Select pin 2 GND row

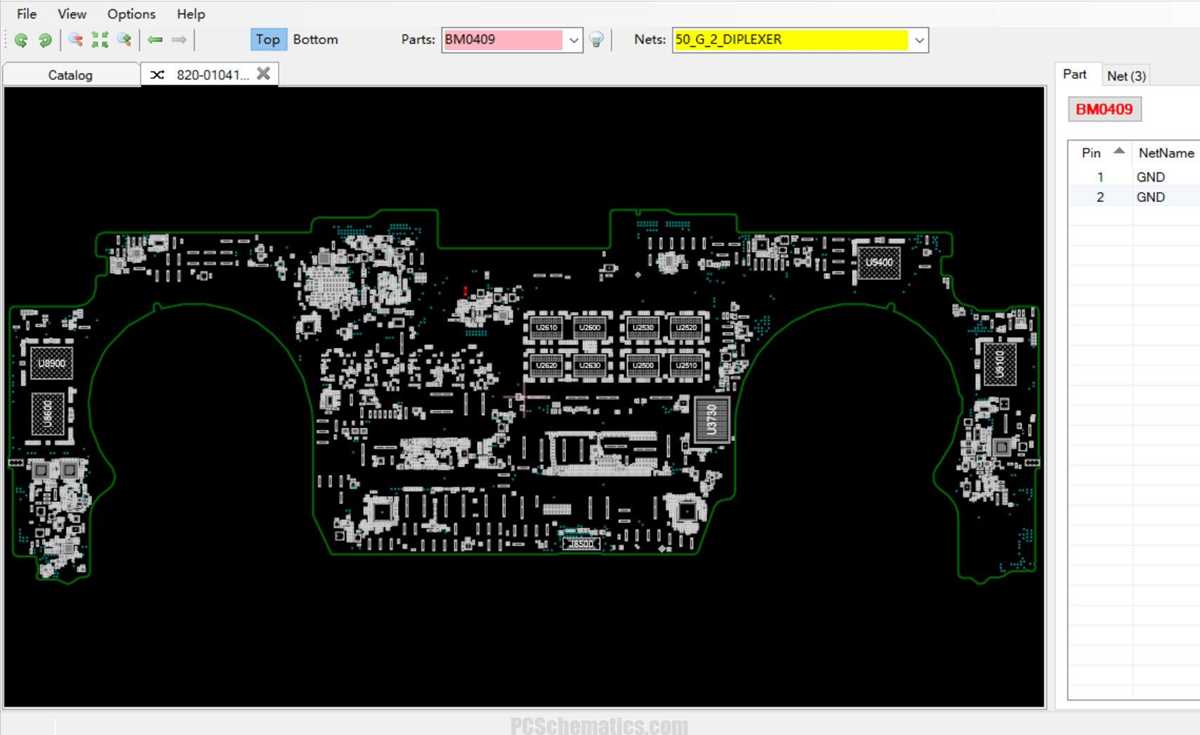[1134, 197]
